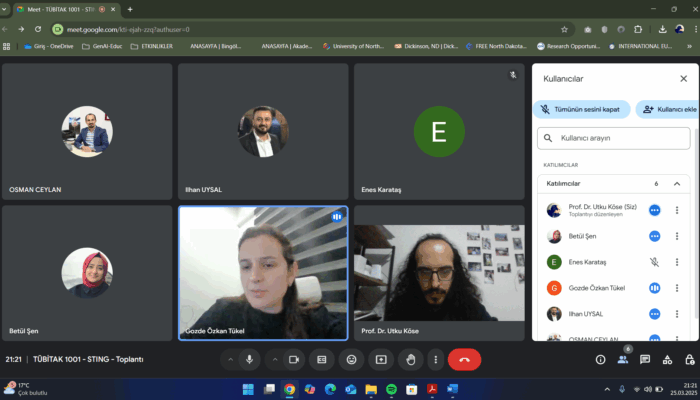Image resolution: width=700 pixels, height=400 pixels.
Task: Click the captions button in call toolbar
Action: (x=321, y=359)
